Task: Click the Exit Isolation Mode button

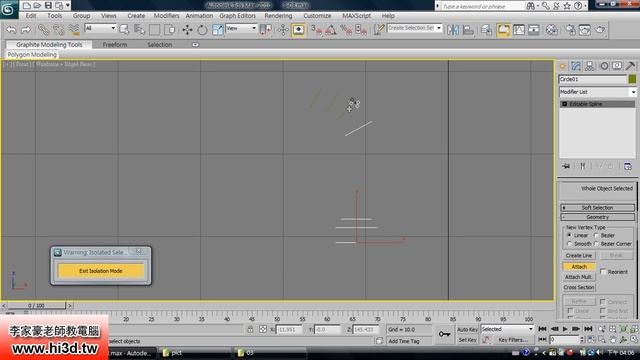Action: [x=101, y=271]
